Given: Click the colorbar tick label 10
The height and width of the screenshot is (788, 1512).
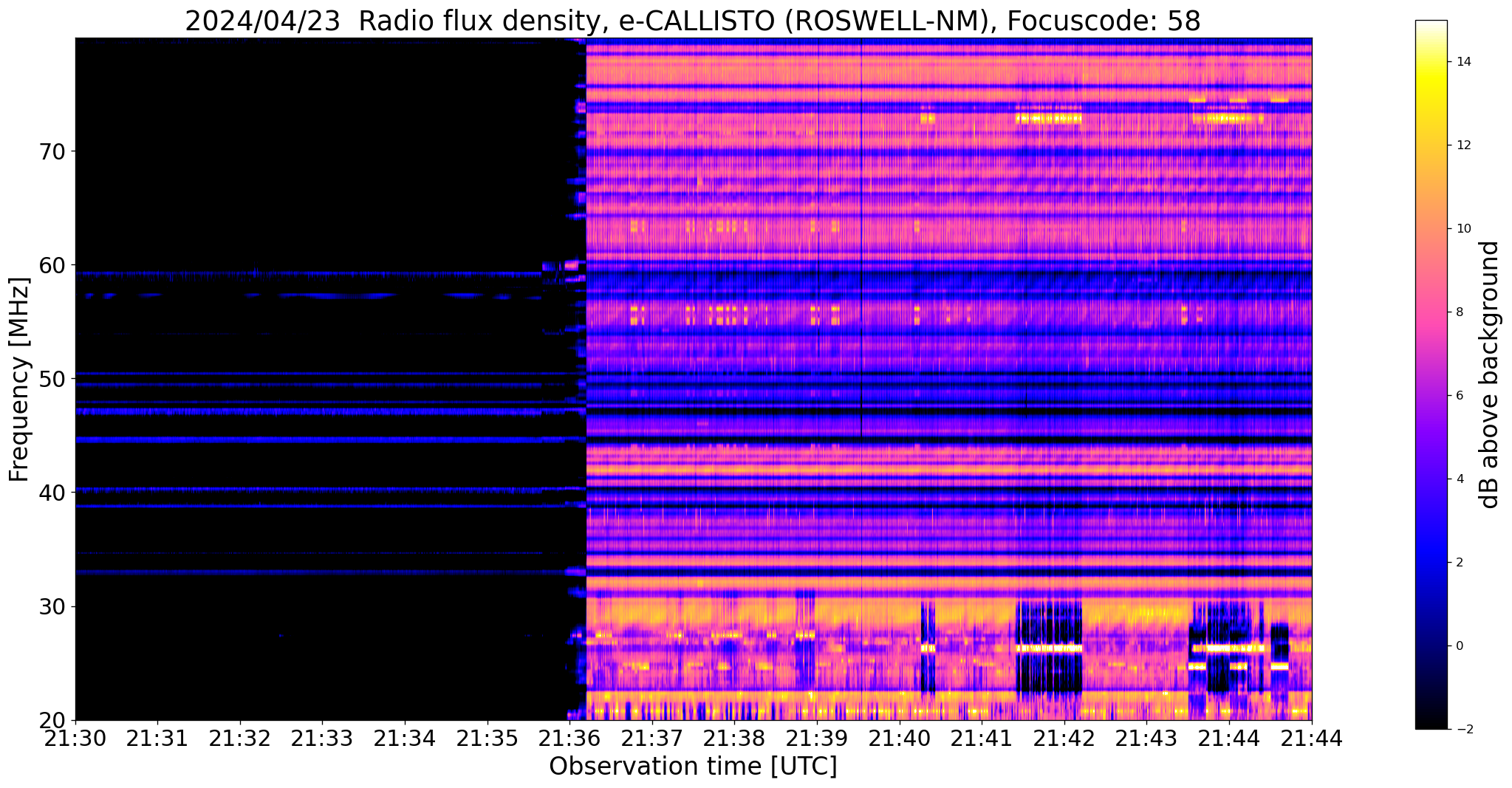Looking at the screenshot, I should tap(1463, 229).
